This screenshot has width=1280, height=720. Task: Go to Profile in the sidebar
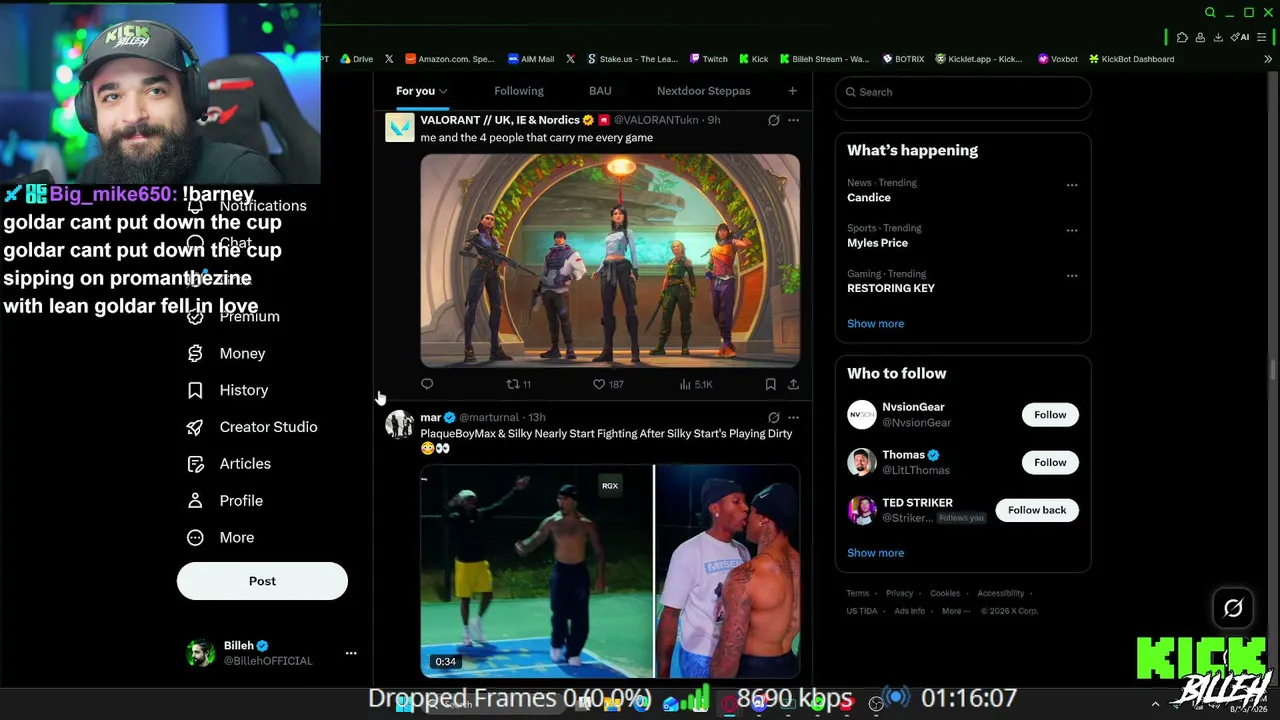[225, 501]
